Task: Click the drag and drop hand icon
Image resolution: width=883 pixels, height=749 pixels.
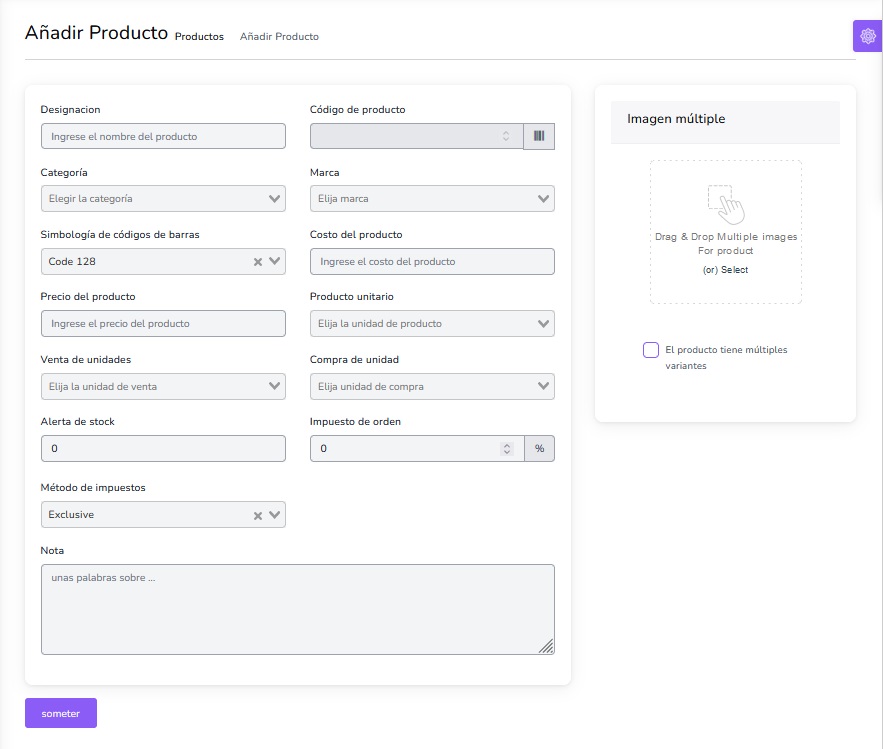Action: [725, 204]
